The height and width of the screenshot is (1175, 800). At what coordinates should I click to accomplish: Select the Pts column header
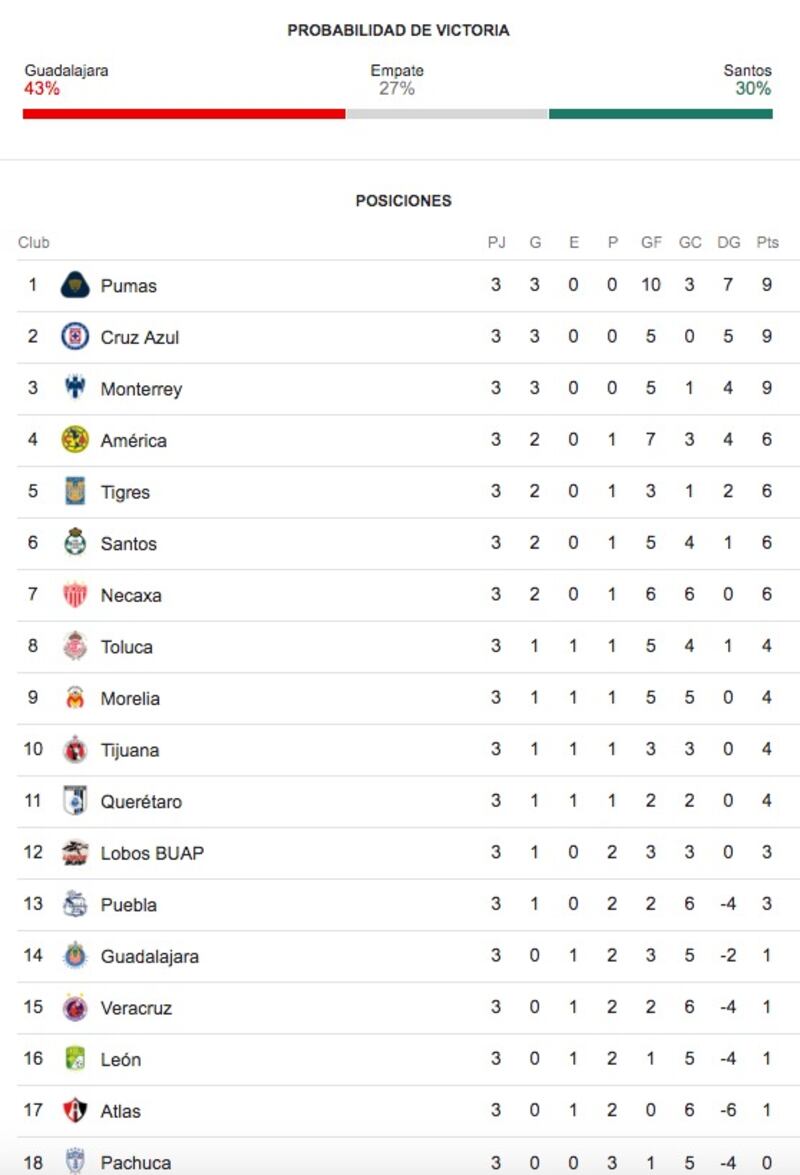tap(767, 242)
